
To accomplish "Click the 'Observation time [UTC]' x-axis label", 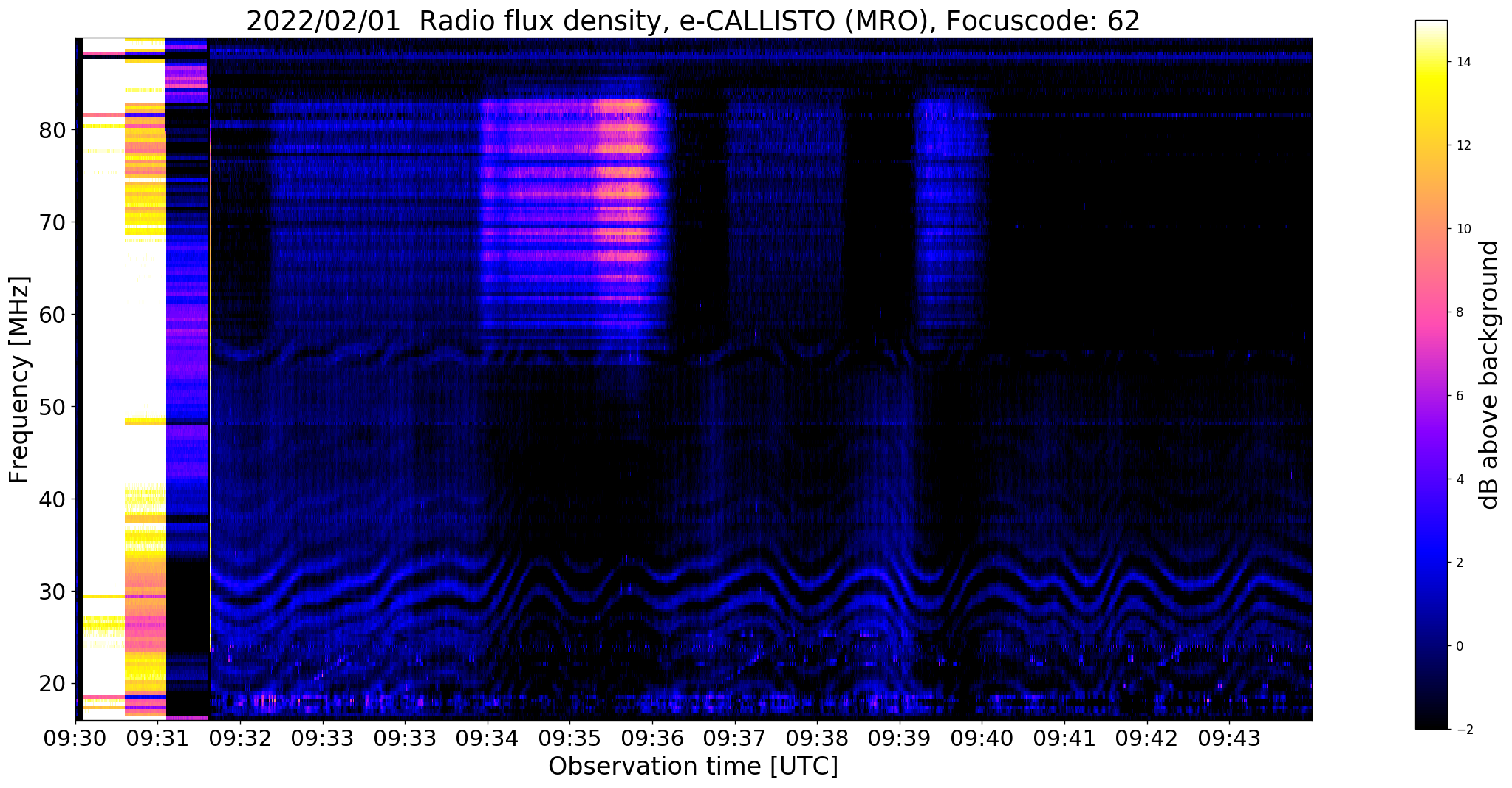I will 693,767.
